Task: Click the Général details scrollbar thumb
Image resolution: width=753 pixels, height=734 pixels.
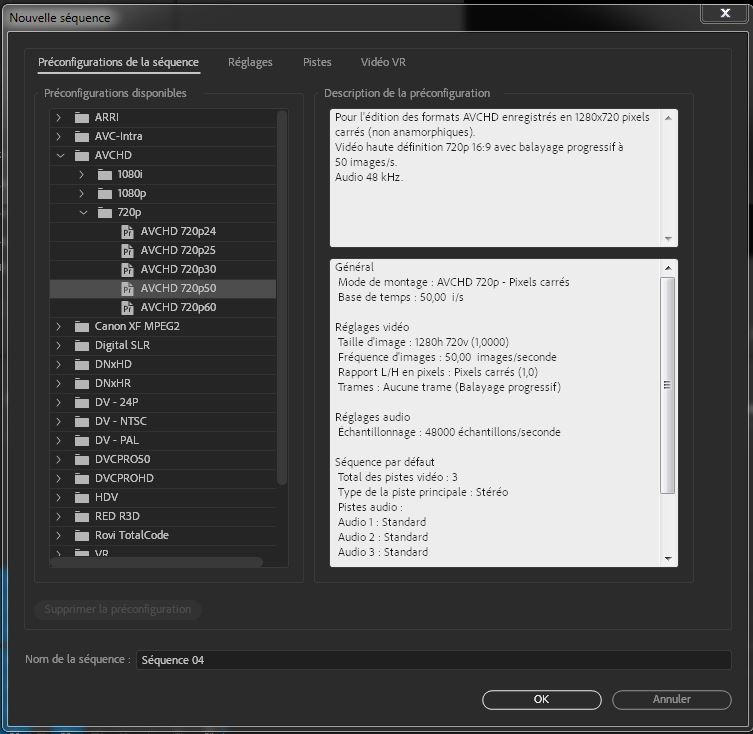Action: [x=668, y=385]
